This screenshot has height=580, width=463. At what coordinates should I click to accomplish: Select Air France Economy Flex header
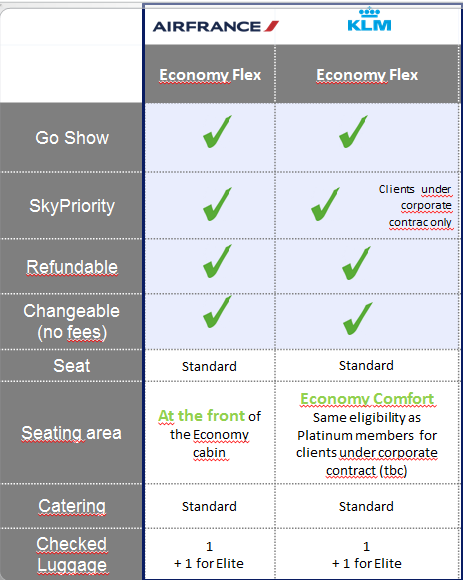(x=210, y=75)
